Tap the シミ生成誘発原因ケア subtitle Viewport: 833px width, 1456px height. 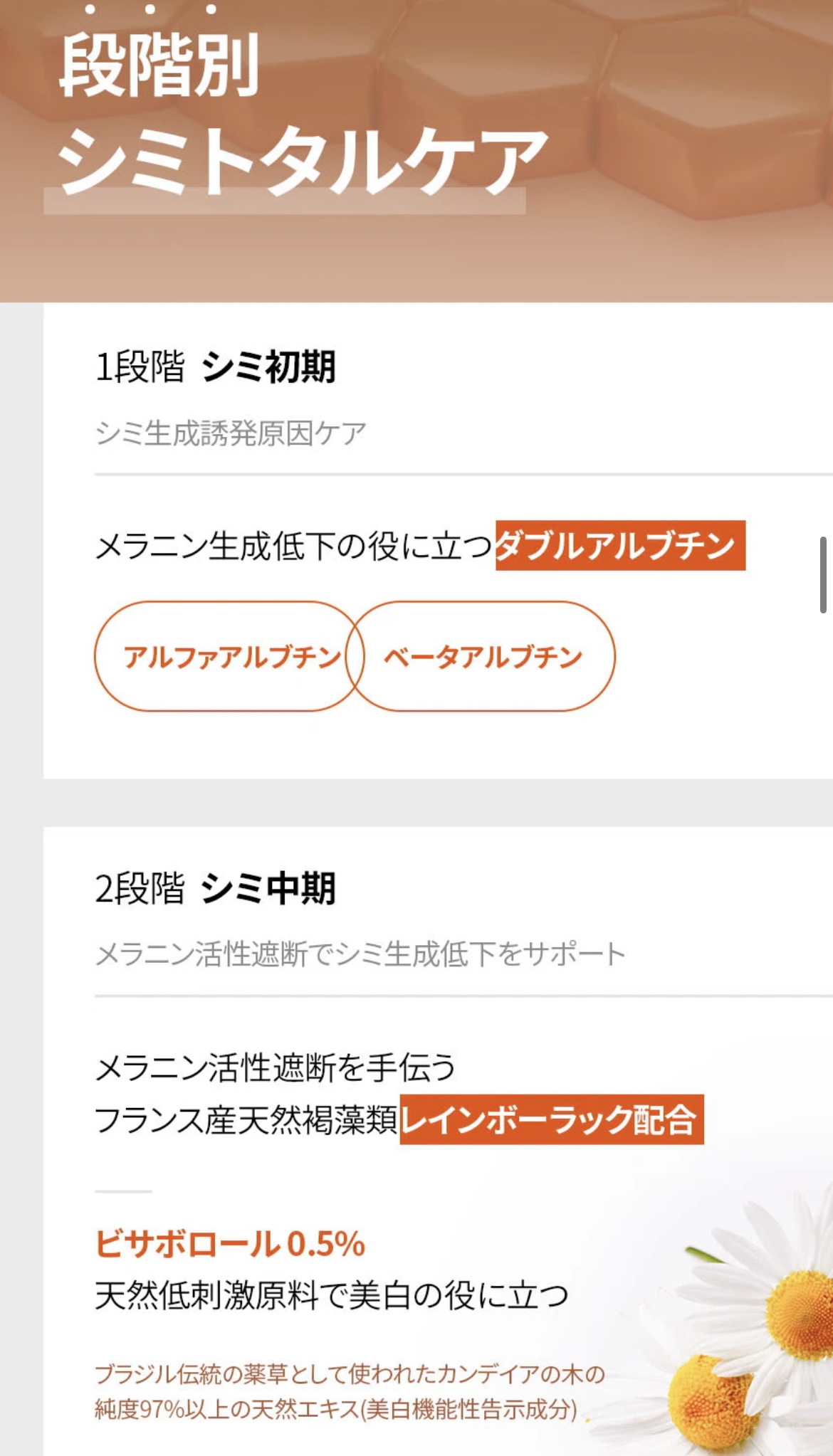pos(231,433)
